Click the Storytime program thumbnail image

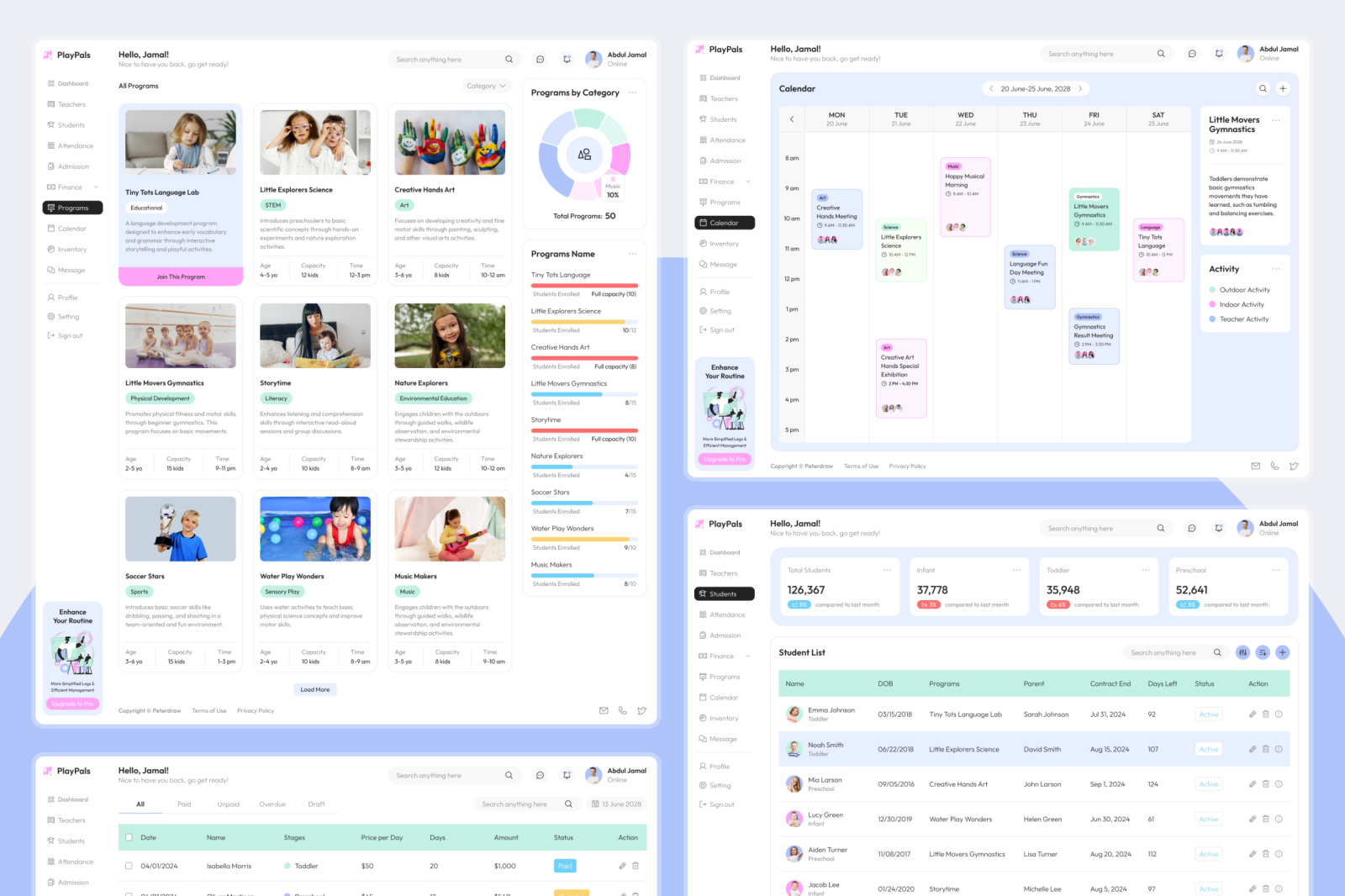click(315, 335)
